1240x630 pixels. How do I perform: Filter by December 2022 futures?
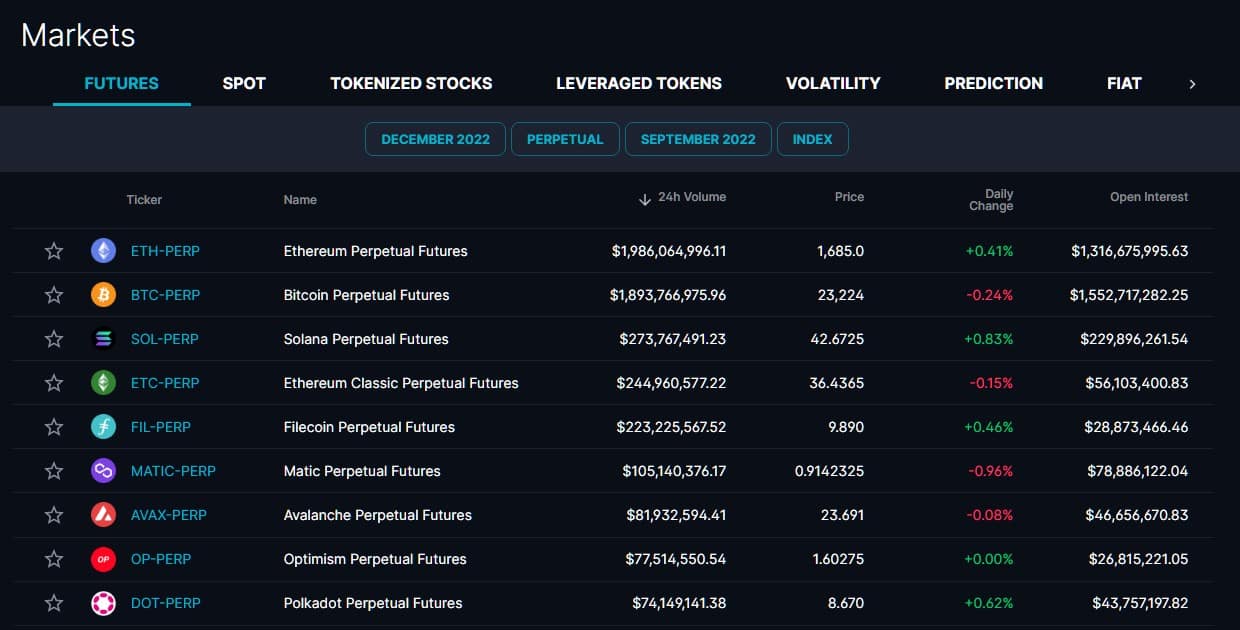436,139
